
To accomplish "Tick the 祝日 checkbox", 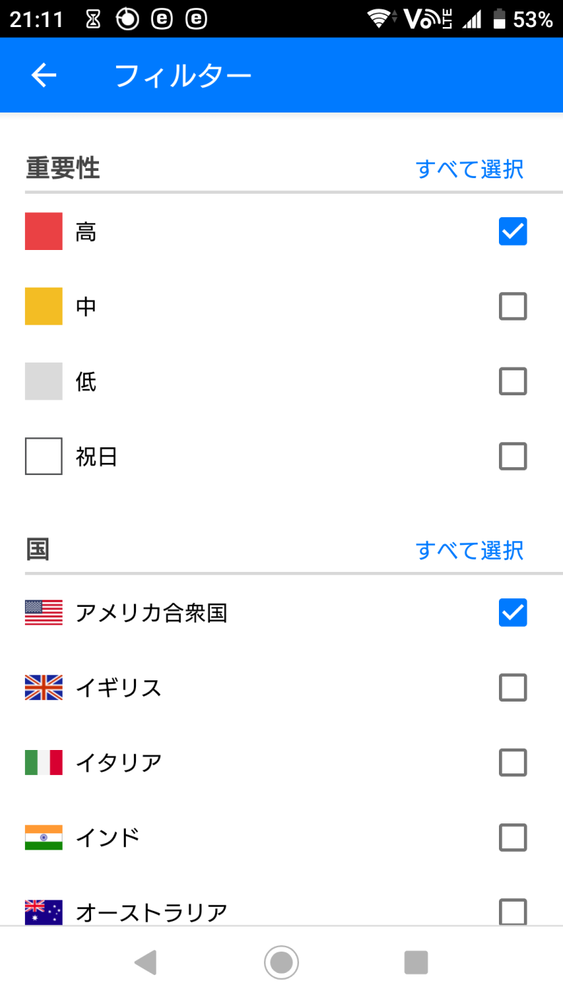I will tap(513, 456).
